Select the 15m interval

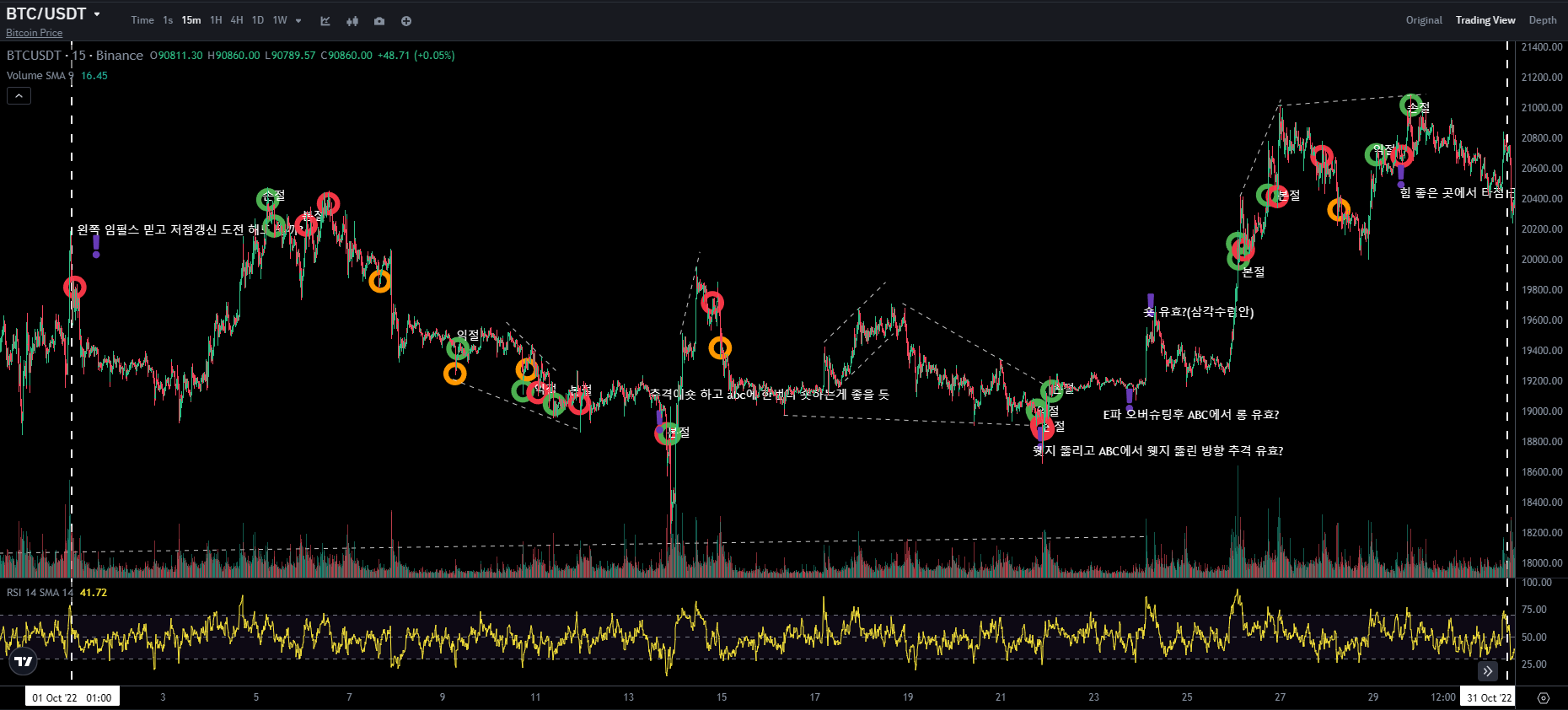[x=191, y=20]
